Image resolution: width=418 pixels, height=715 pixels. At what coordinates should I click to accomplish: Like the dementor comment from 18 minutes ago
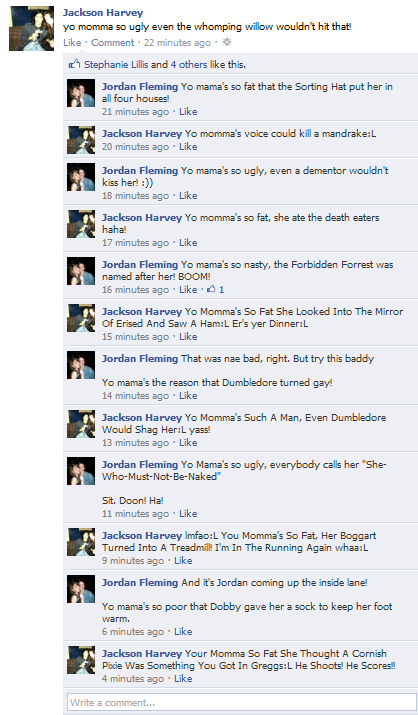click(x=188, y=196)
